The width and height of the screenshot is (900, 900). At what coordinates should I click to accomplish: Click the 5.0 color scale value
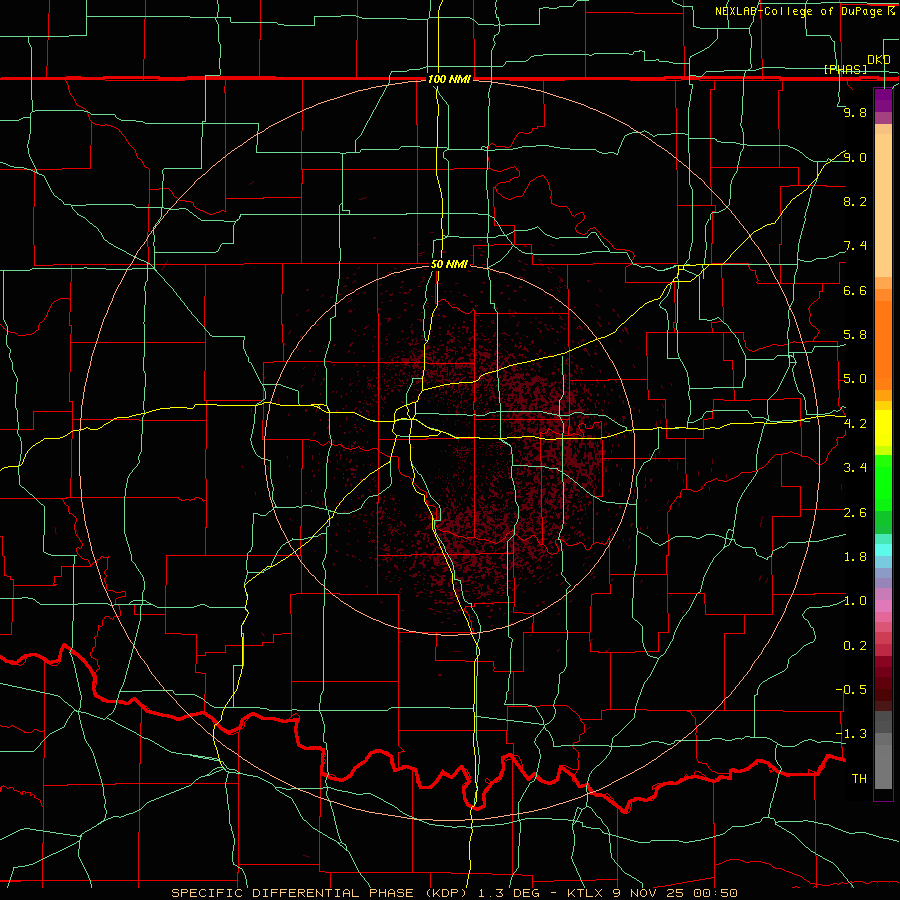pyautogui.click(x=855, y=379)
